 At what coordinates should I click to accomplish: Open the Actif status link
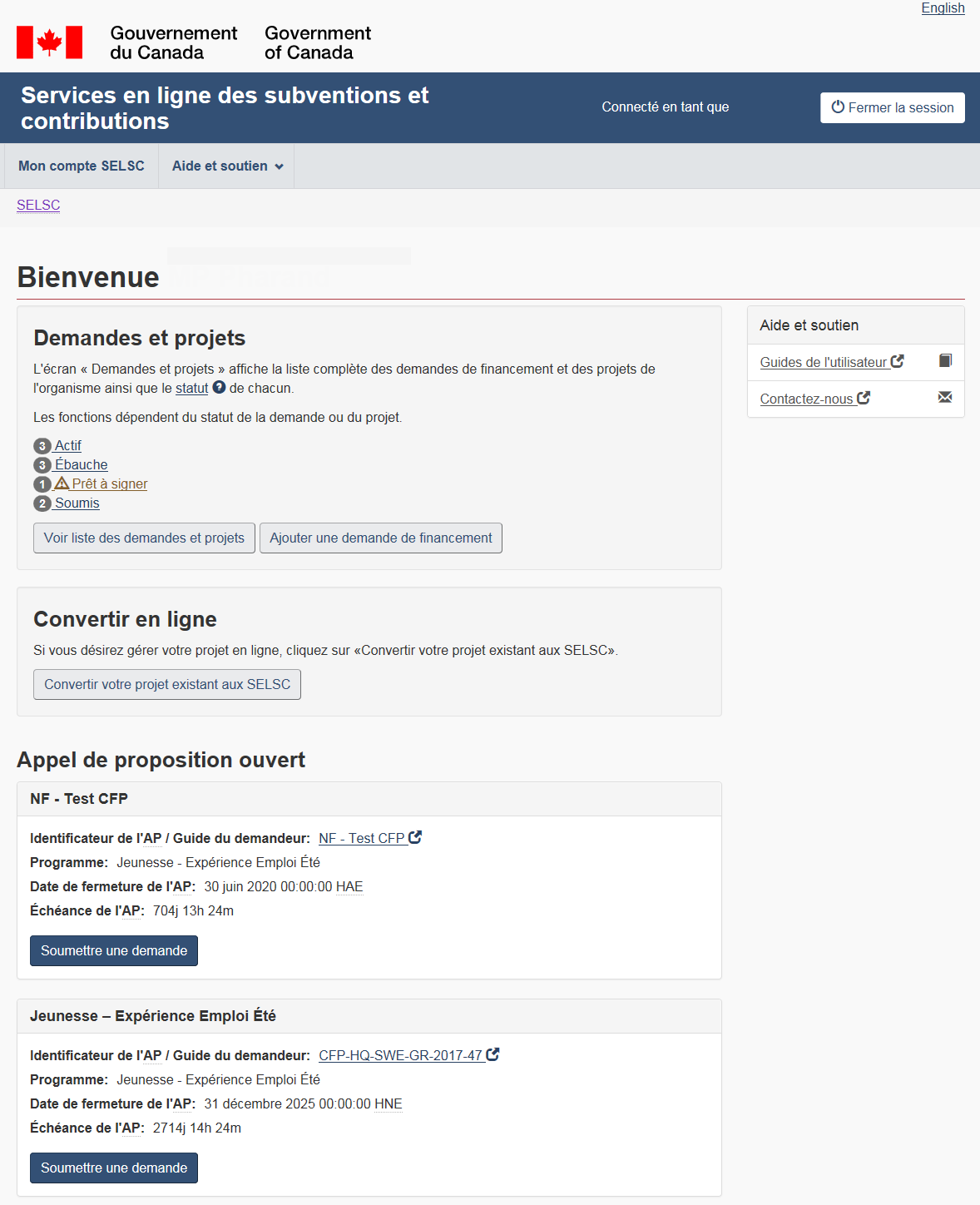click(68, 446)
